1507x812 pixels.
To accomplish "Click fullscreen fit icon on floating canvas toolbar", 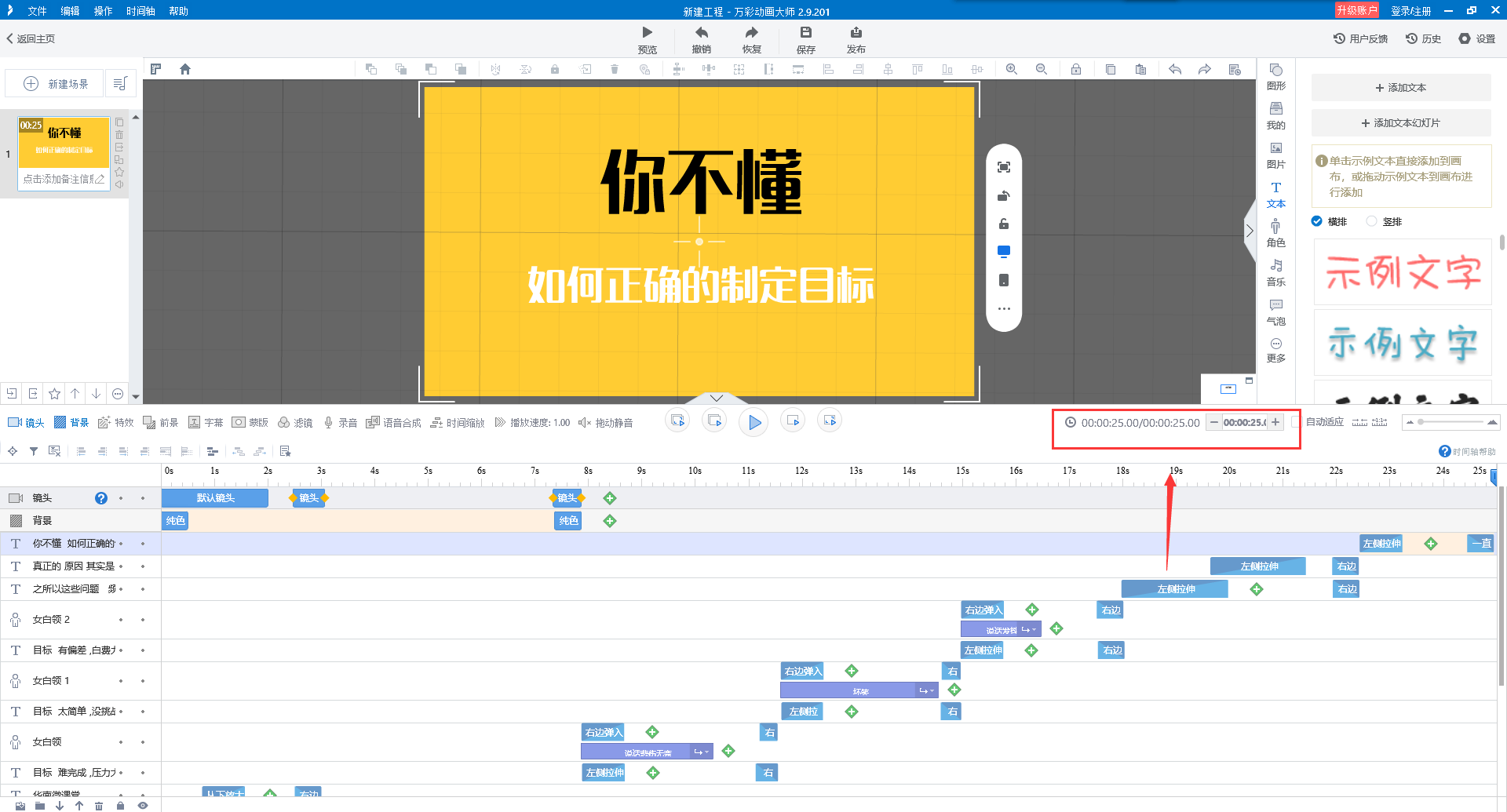I will 1004,167.
